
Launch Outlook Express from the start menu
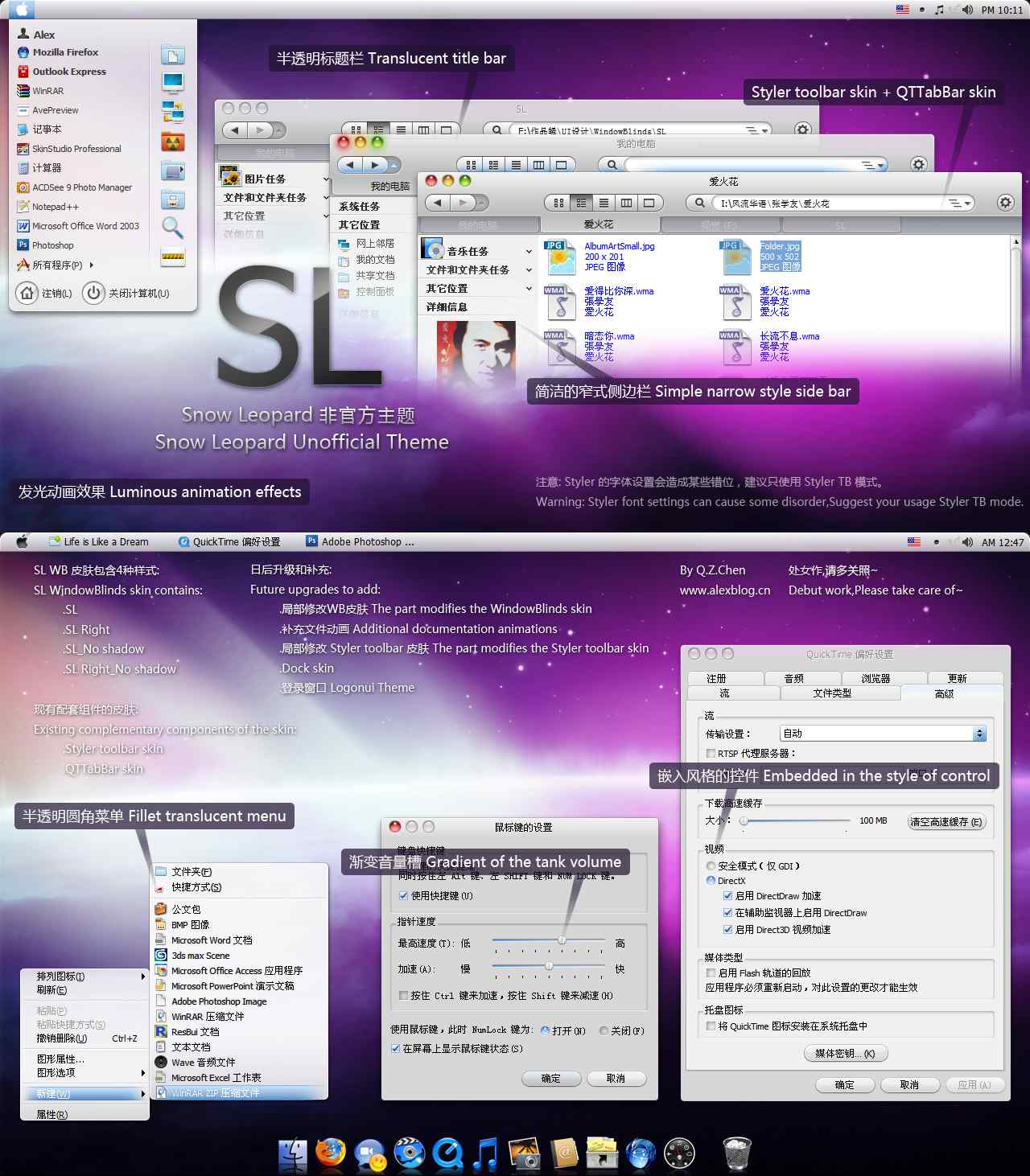point(62,72)
